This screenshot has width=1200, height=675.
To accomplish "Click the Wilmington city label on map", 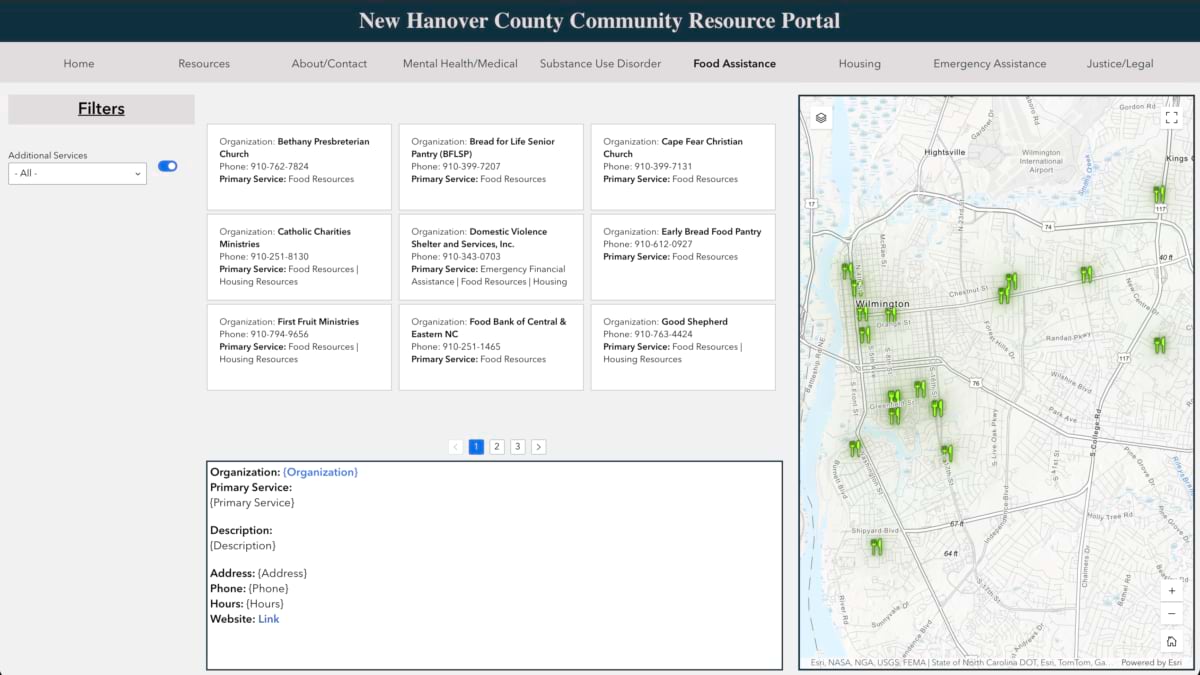I will pos(882,304).
